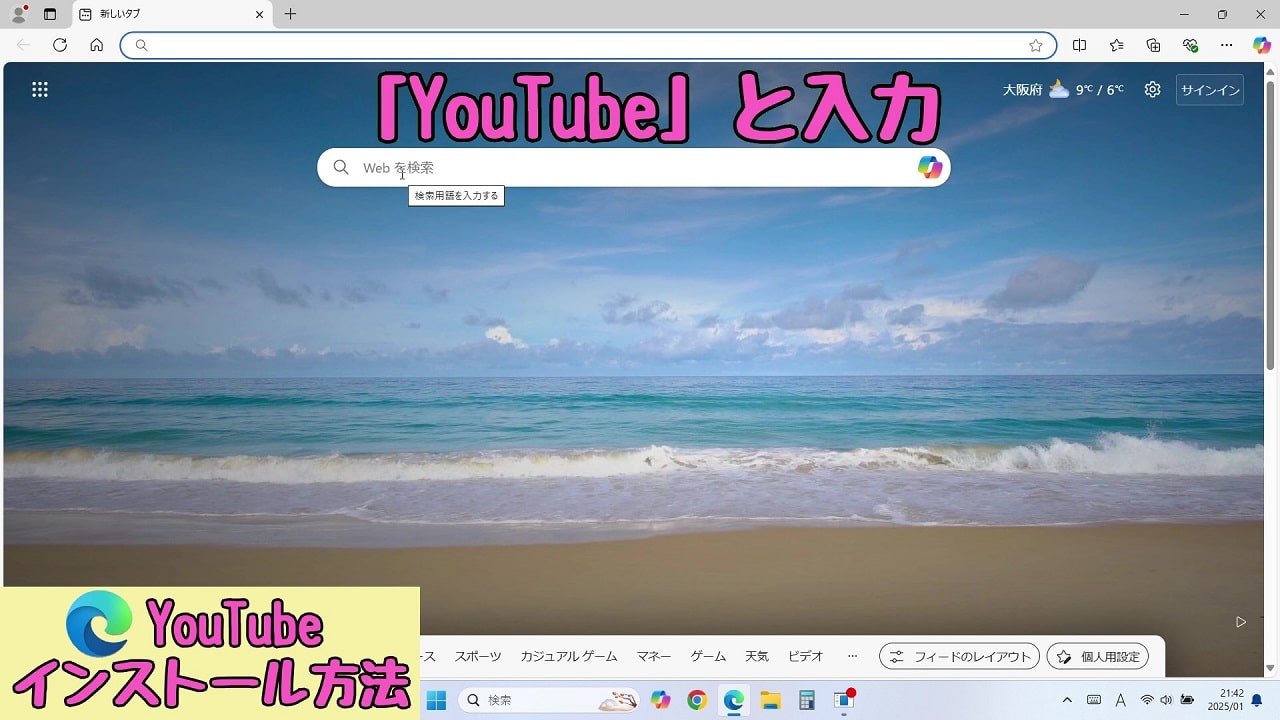Click the scrollbar down arrow

pyautogui.click(x=1271, y=668)
